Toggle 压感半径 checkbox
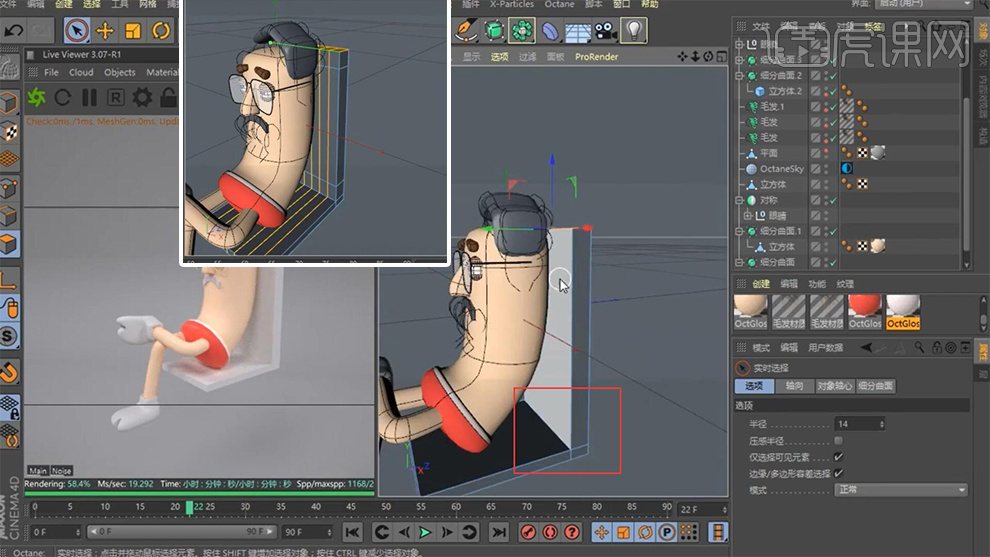 [x=838, y=440]
